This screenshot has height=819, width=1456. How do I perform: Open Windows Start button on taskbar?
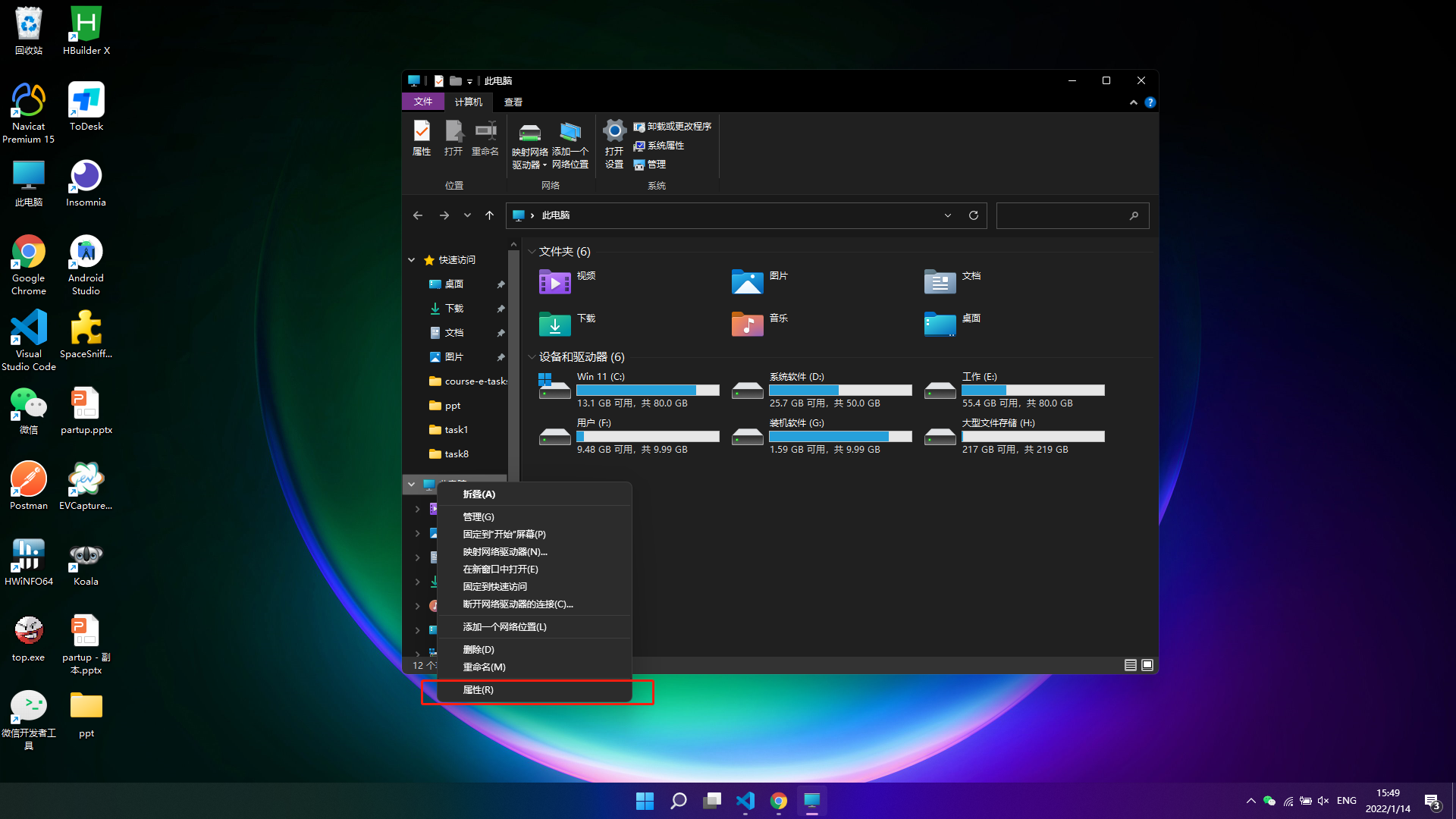coord(645,801)
